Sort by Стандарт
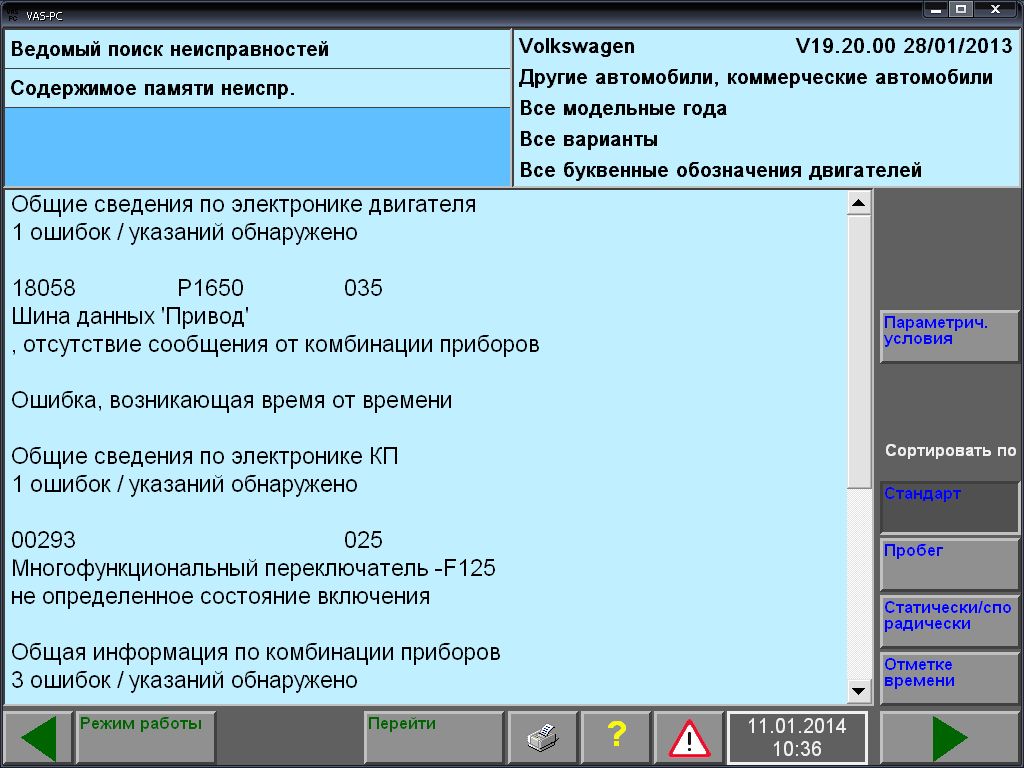The width and height of the screenshot is (1024, 768). click(x=950, y=507)
